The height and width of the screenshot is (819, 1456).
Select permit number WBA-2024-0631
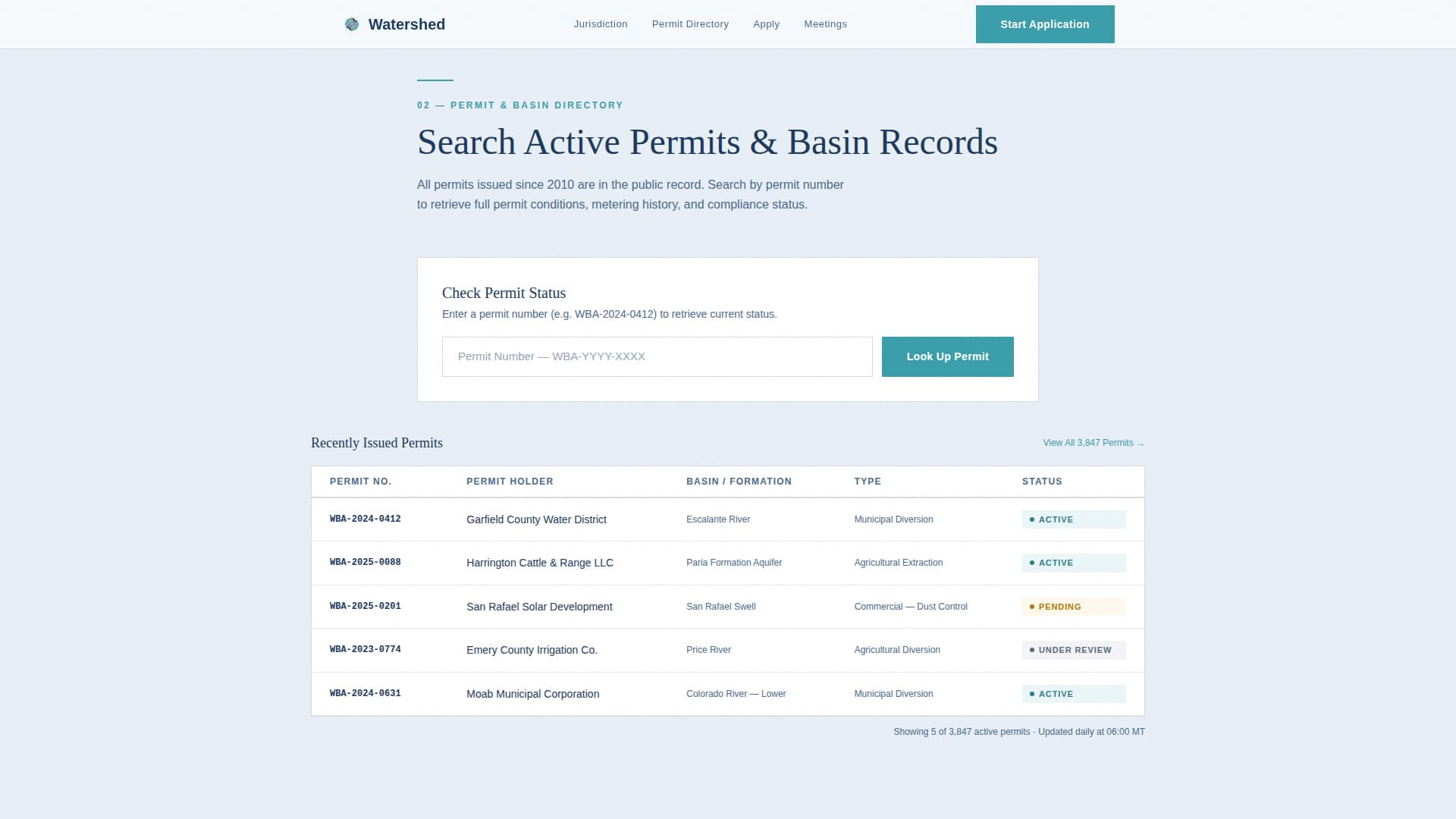366,694
